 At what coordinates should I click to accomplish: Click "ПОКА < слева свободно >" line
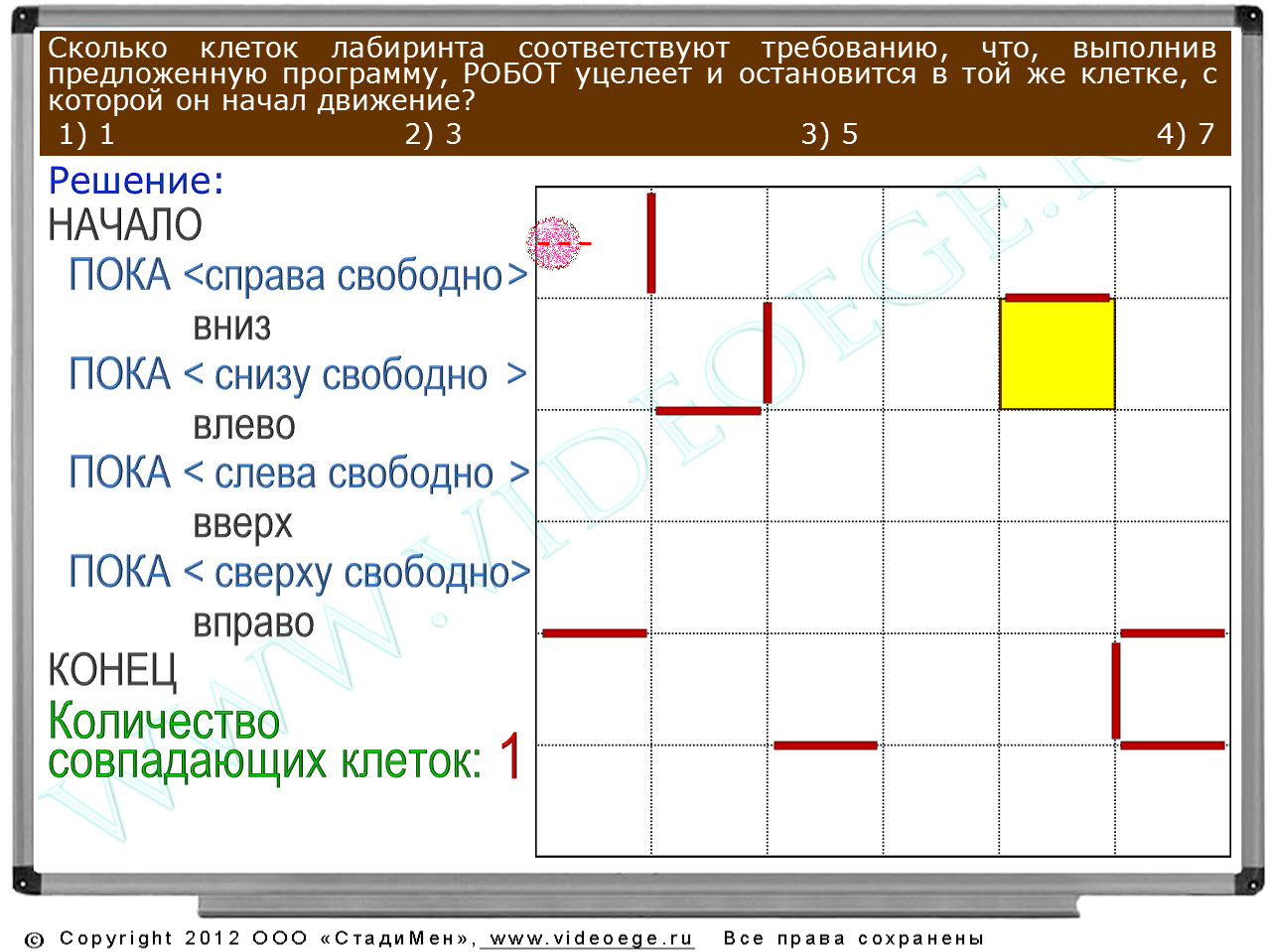298,473
